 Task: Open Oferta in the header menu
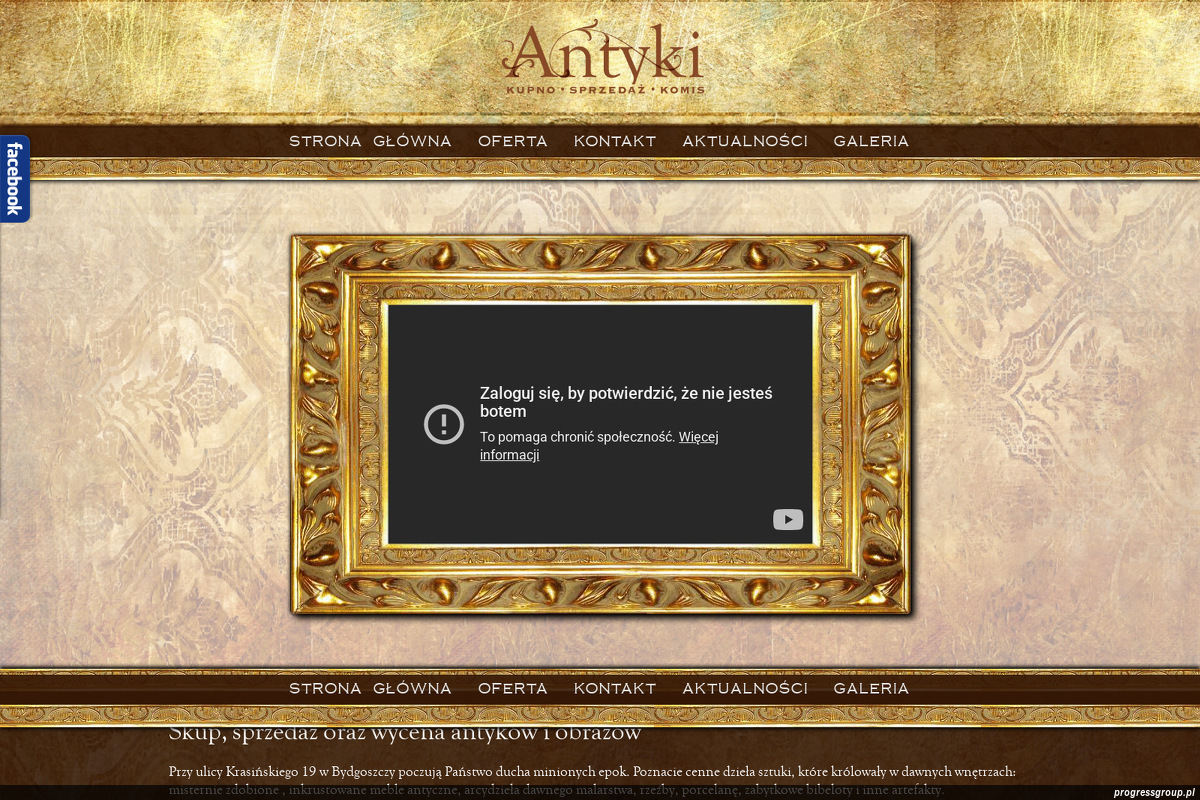pyautogui.click(x=512, y=141)
